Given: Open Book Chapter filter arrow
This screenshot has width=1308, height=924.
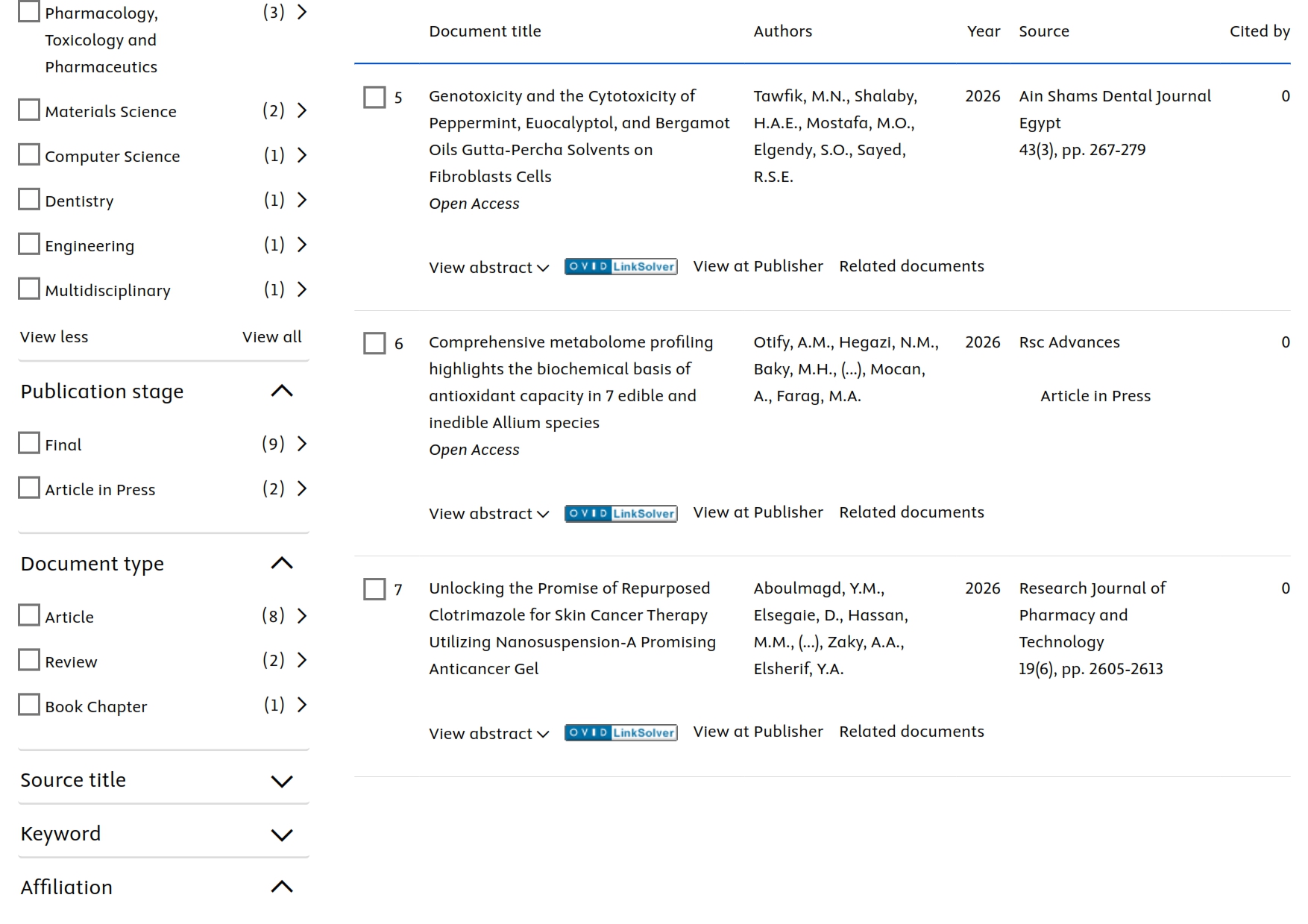Looking at the screenshot, I should click(302, 705).
